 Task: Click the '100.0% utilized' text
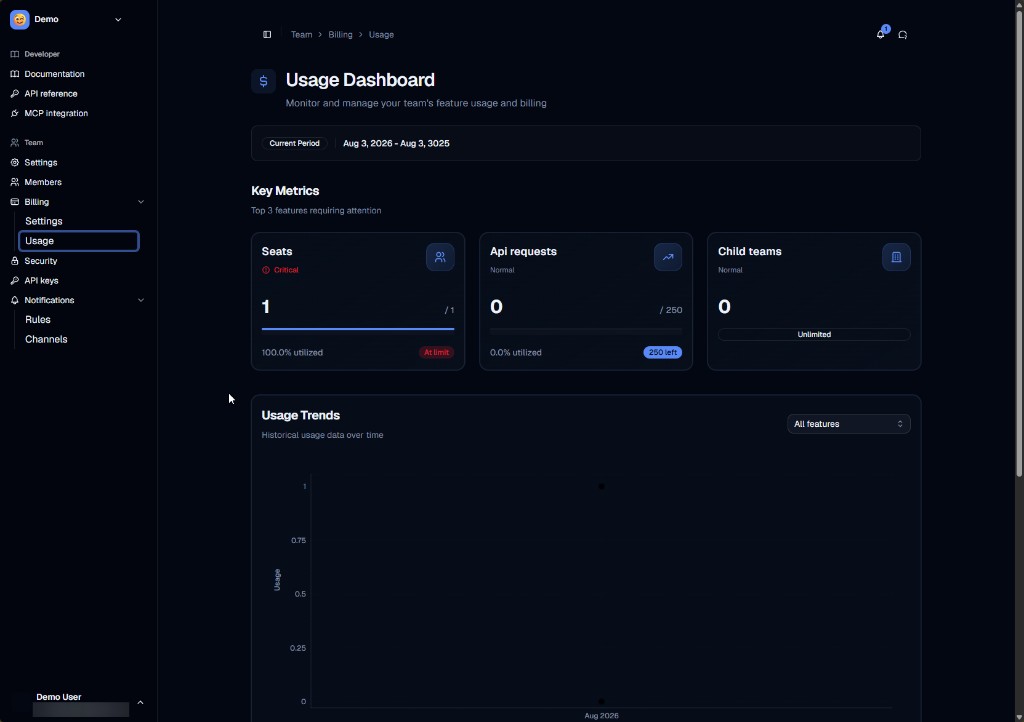coord(292,353)
